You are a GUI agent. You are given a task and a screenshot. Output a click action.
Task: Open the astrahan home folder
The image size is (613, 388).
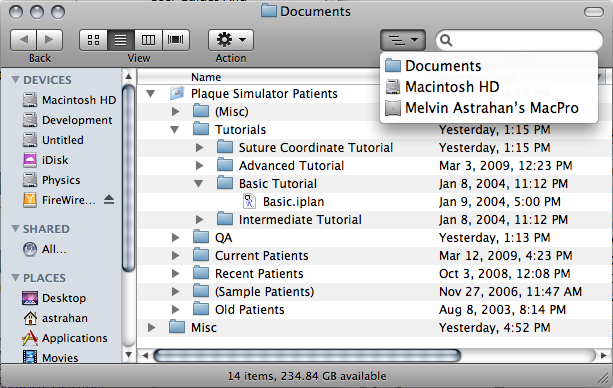pyautogui.click(x=55, y=318)
